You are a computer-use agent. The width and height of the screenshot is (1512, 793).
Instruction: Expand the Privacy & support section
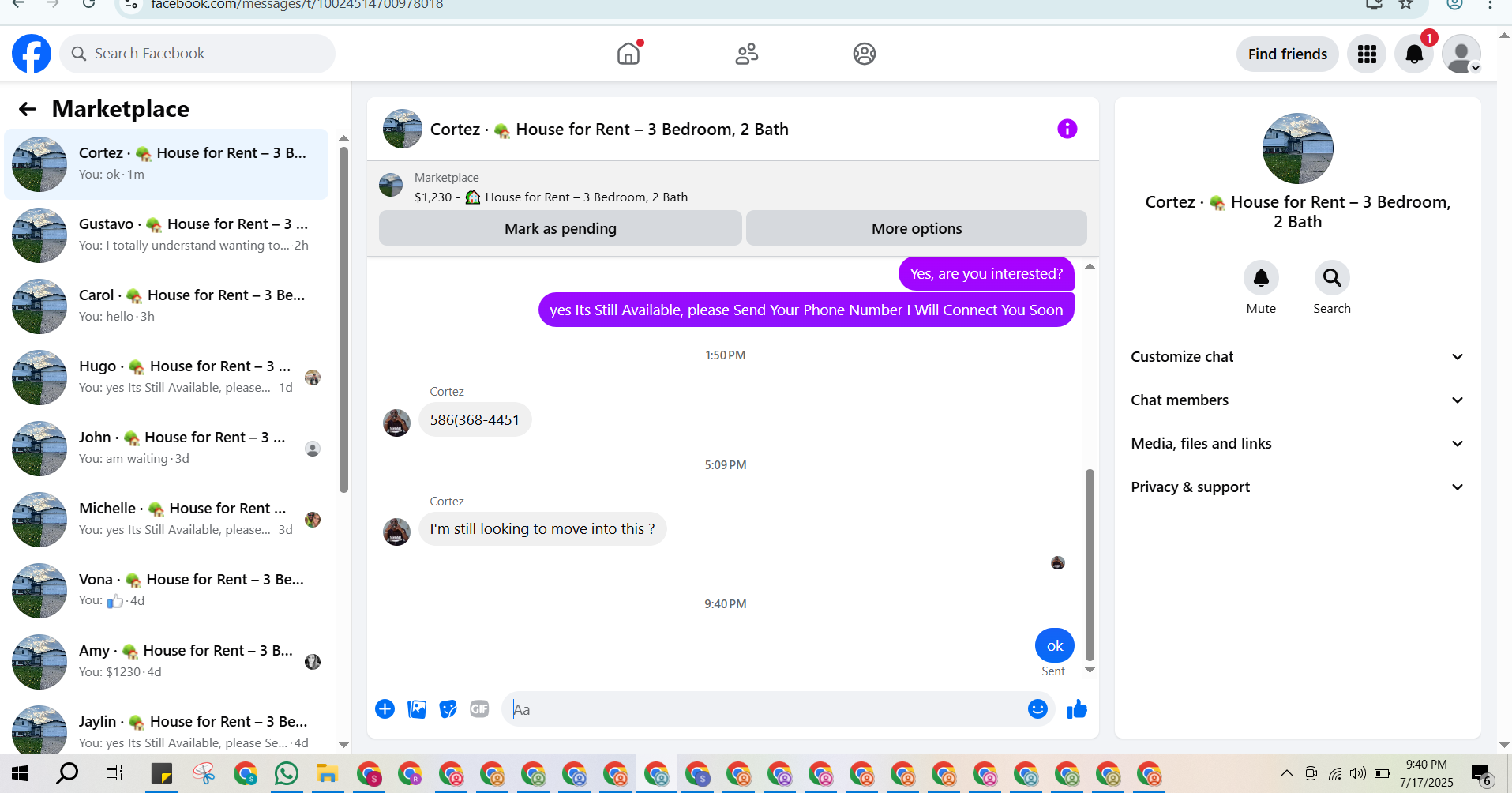(1298, 487)
